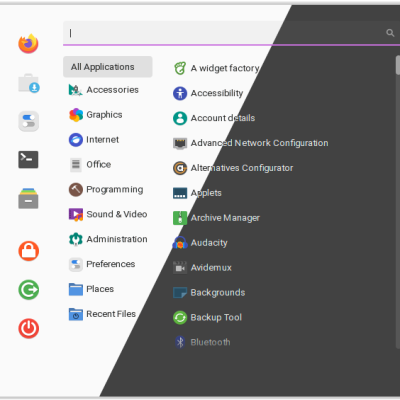Image resolution: width=400 pixels, height=400 pixels.
Task: Click the Audacity headphones icon
Action: [180, 243]
